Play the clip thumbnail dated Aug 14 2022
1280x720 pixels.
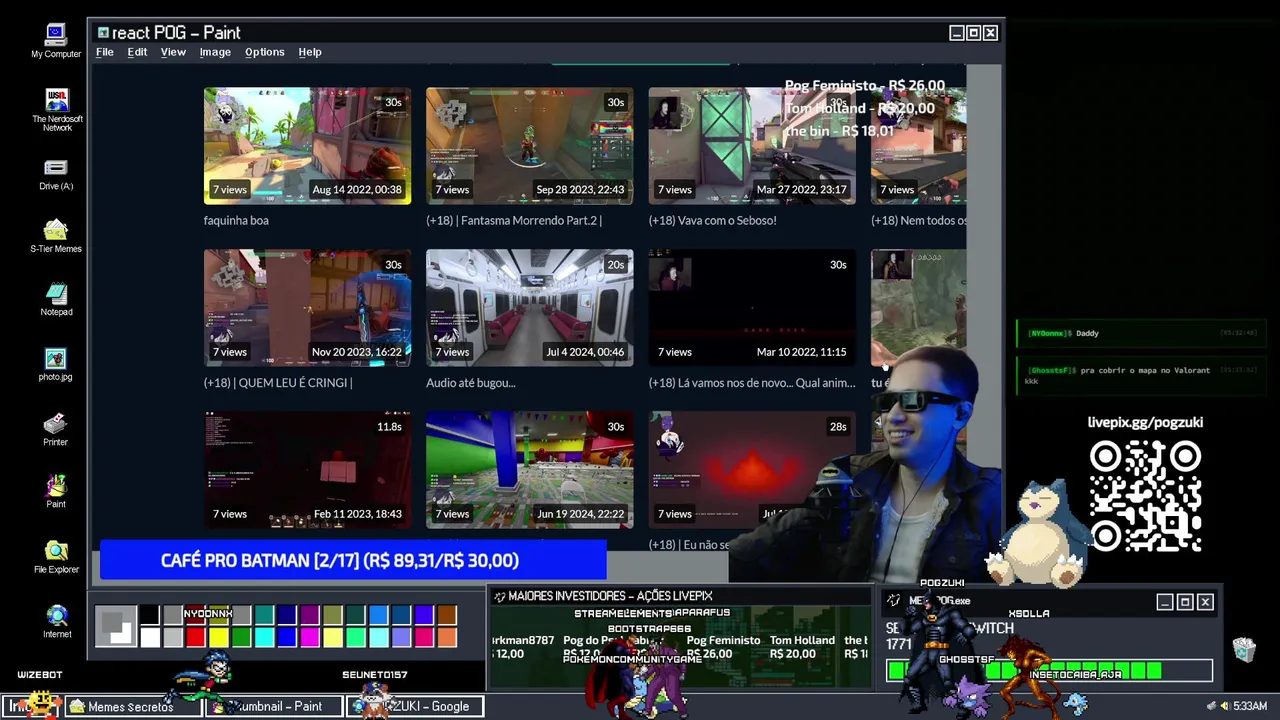(x=307, y=146)
